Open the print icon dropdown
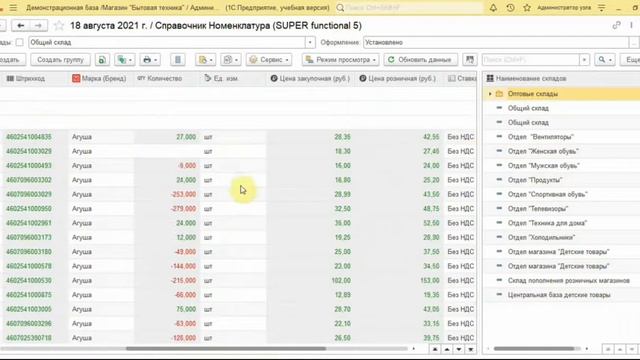Image resolution: width=640 pixels, height=360 pixels. [x=150, y=60]
